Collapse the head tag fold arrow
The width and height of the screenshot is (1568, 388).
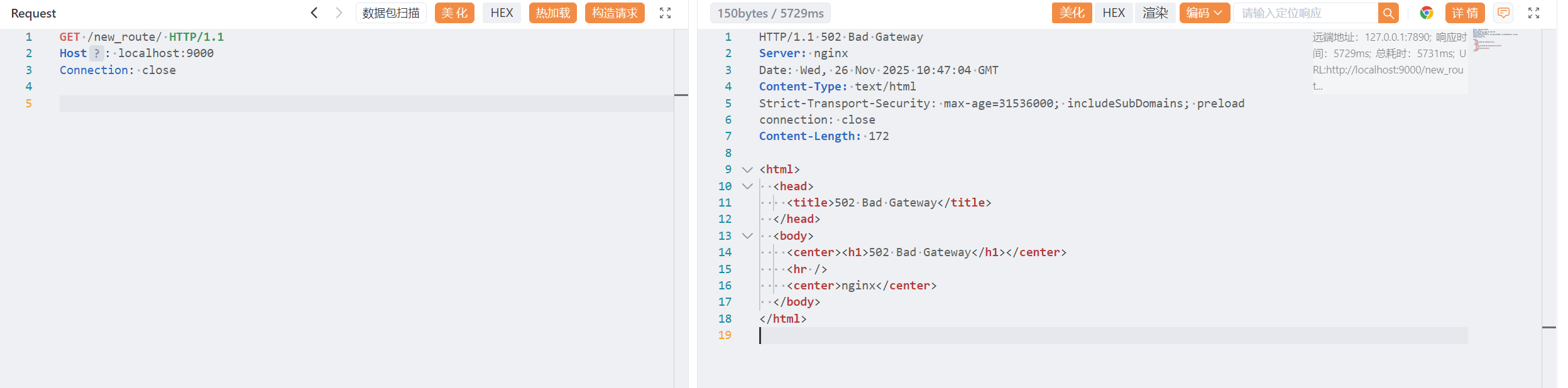pyautogui.click(x=747, y=186)
